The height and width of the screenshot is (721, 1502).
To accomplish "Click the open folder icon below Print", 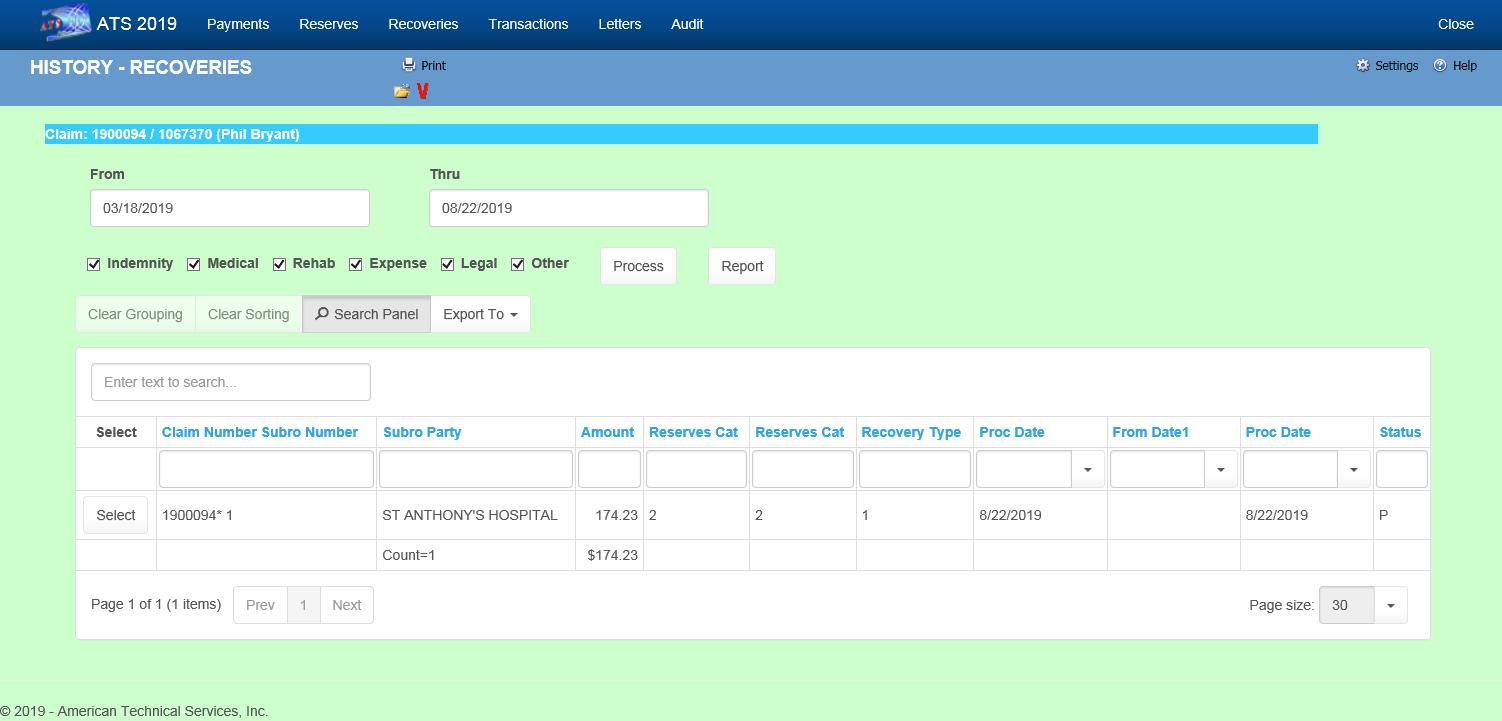I will tap(401, 92).
